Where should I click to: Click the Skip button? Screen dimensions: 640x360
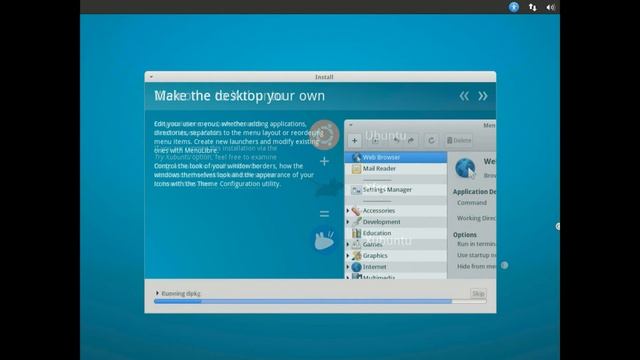coord(478,293)
